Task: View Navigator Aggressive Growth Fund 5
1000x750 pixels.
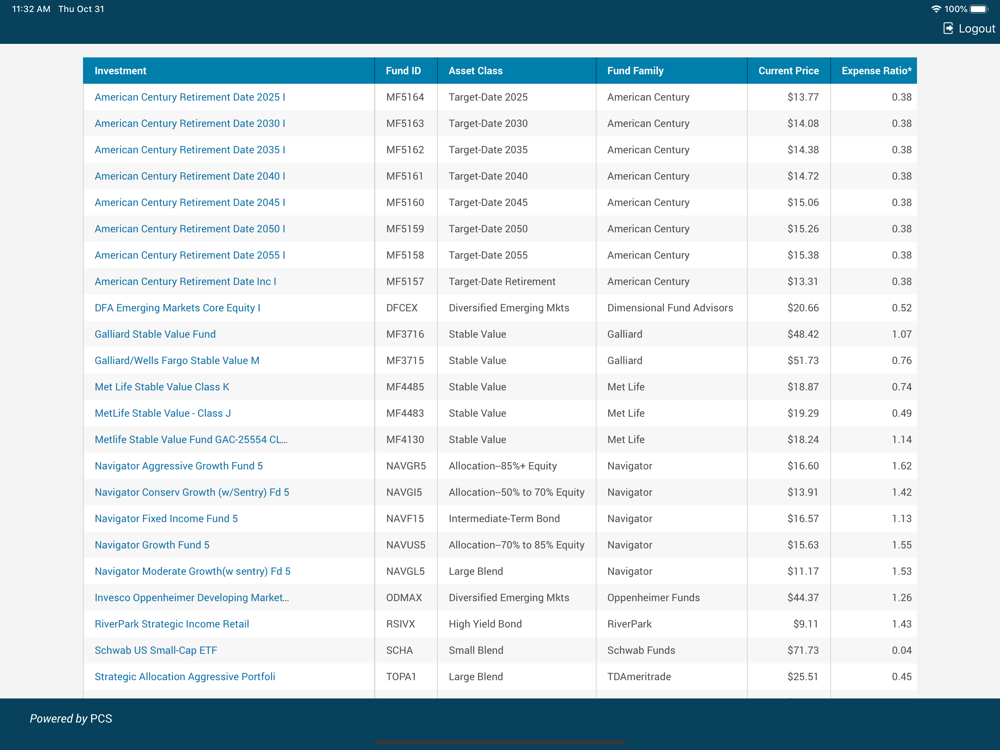Action: [x=179, y=466]
